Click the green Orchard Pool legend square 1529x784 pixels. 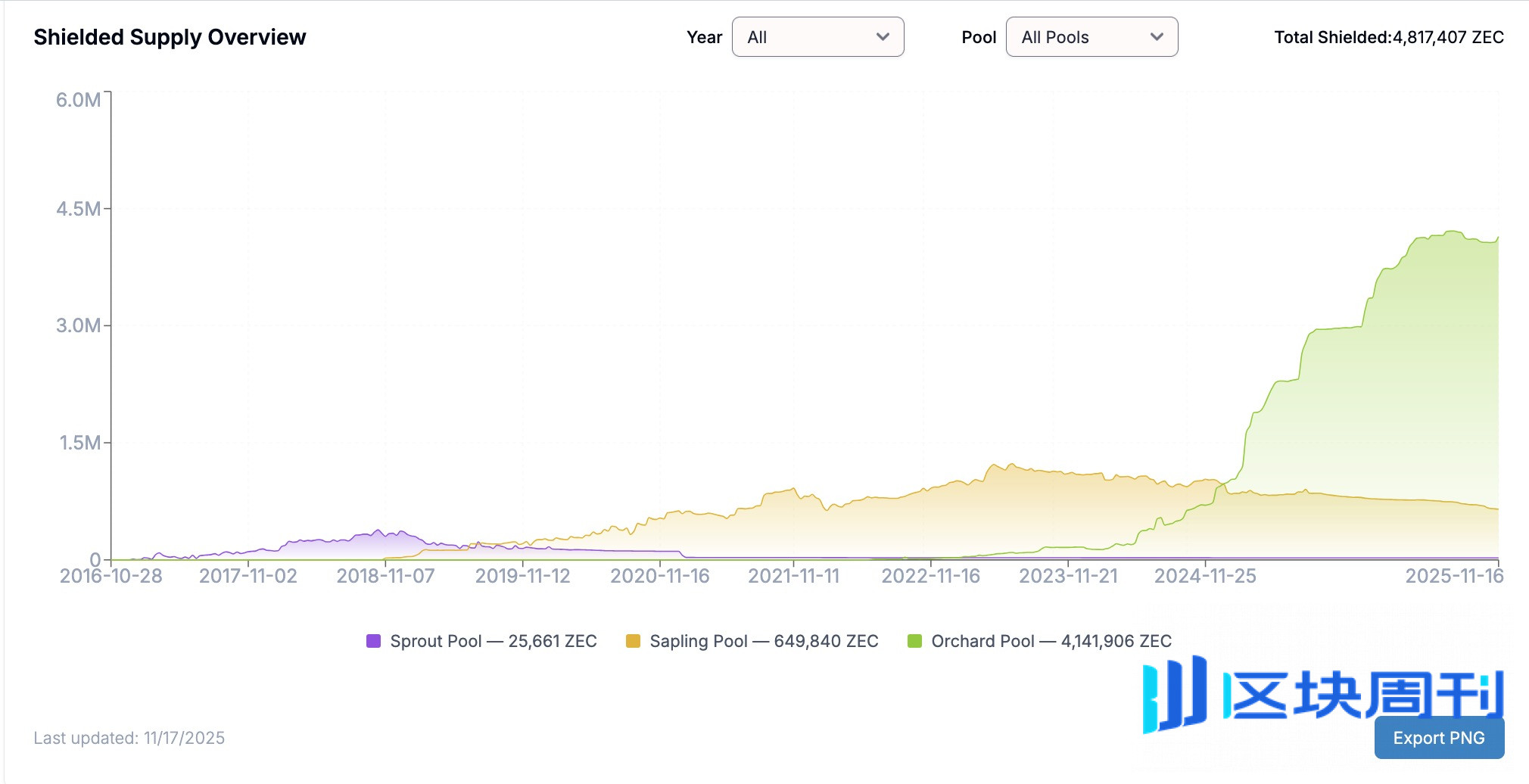[x=915, y=641]
